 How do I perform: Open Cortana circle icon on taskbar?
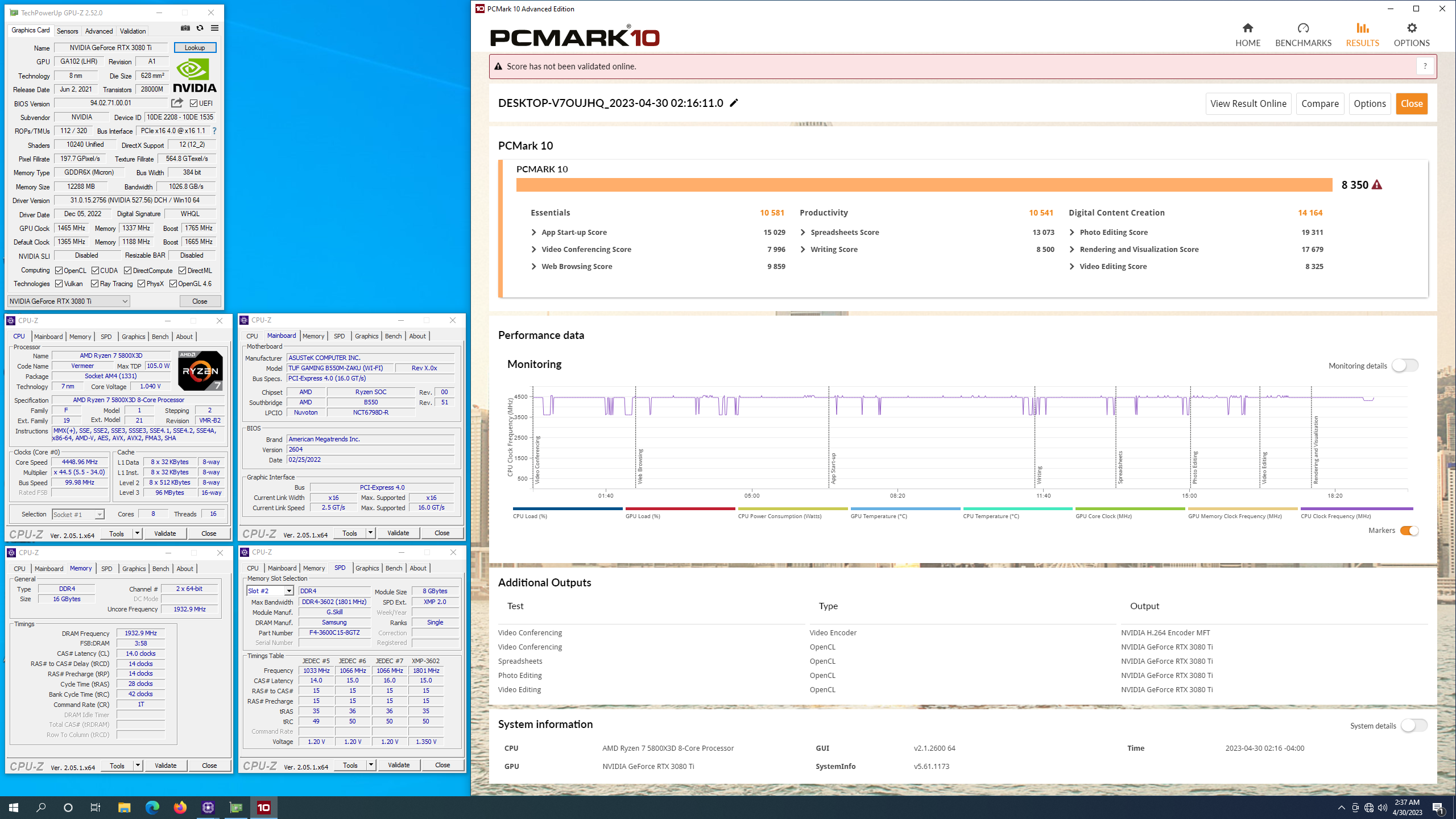pyautogui.click(x=68, y=807)
